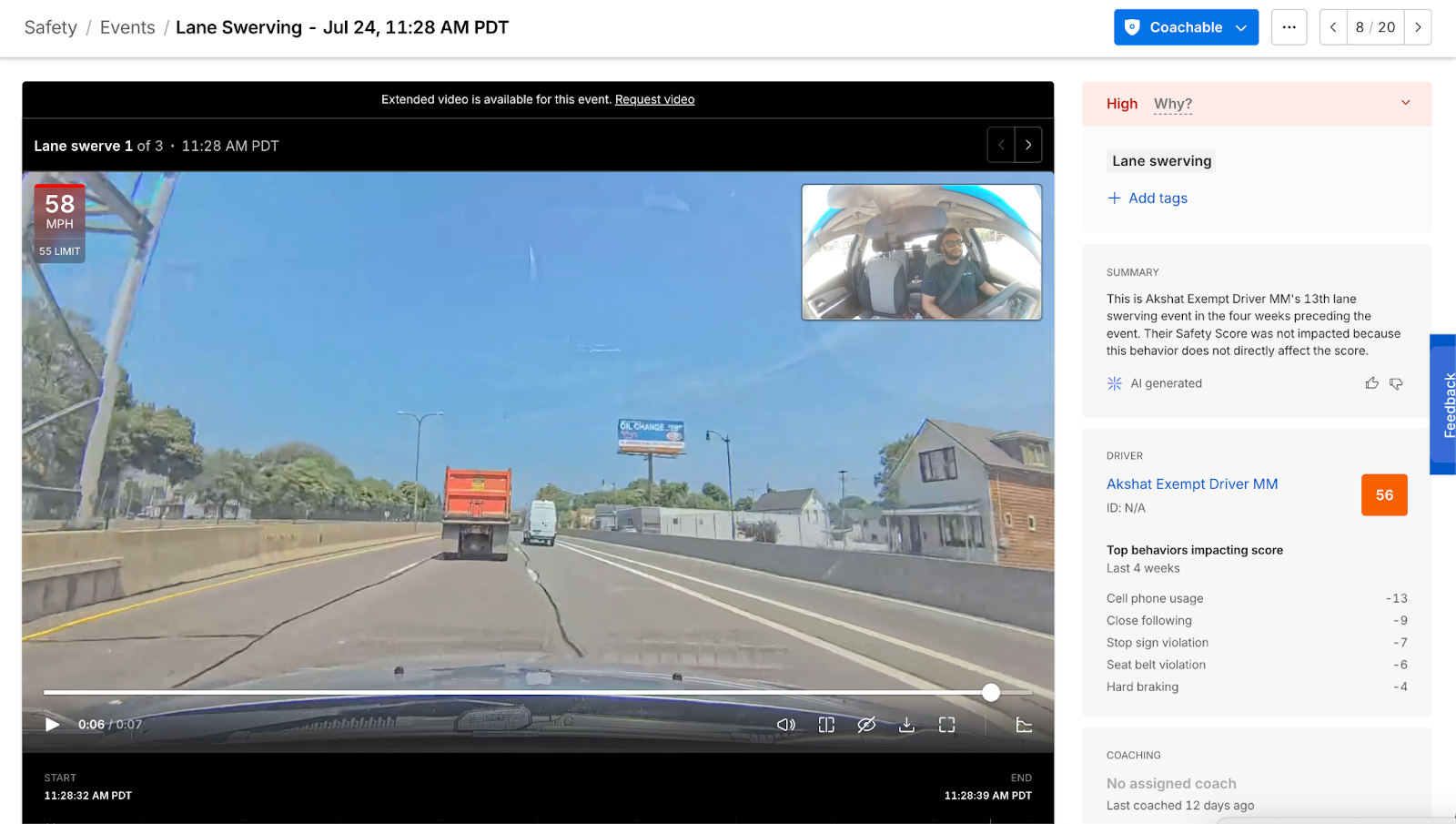
Task: Navigate to Safety breadcrumb
Action: [x=51, y=27]
